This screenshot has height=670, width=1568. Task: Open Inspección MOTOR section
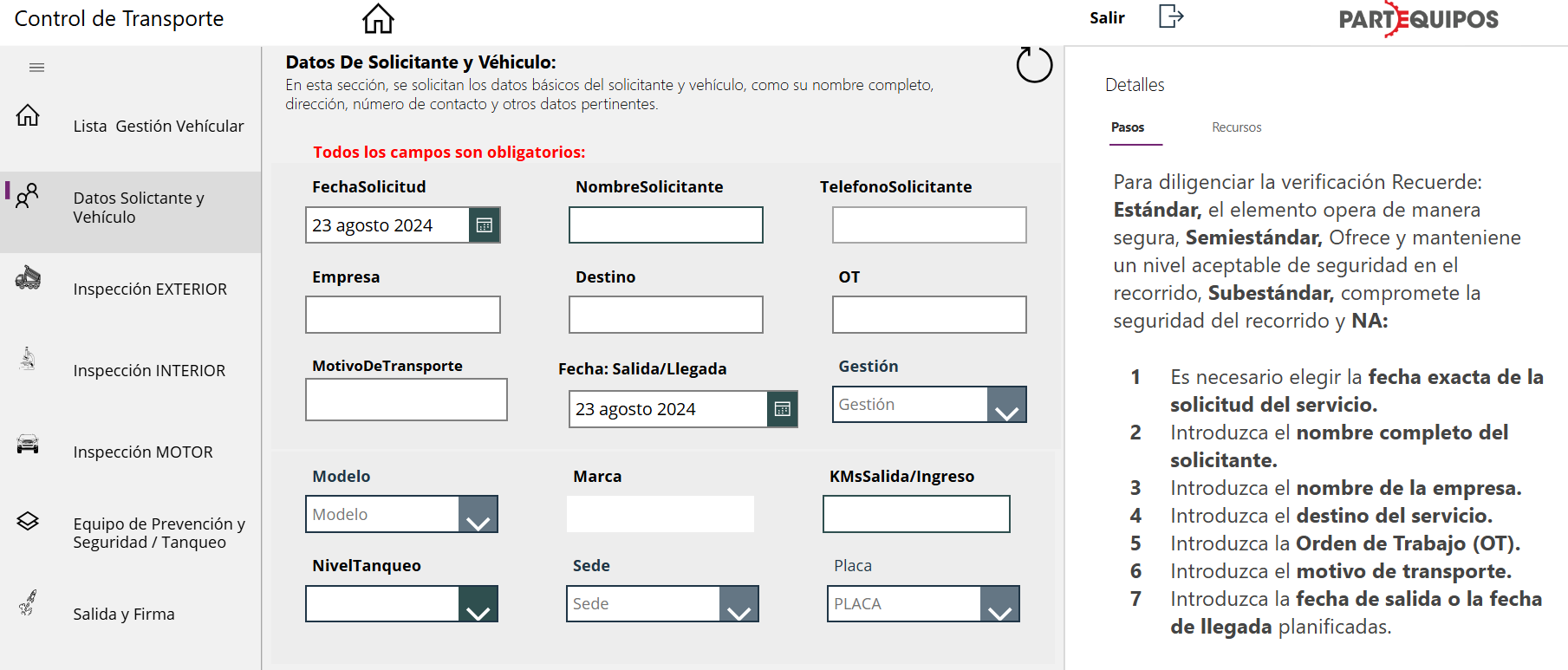point(143,452)
